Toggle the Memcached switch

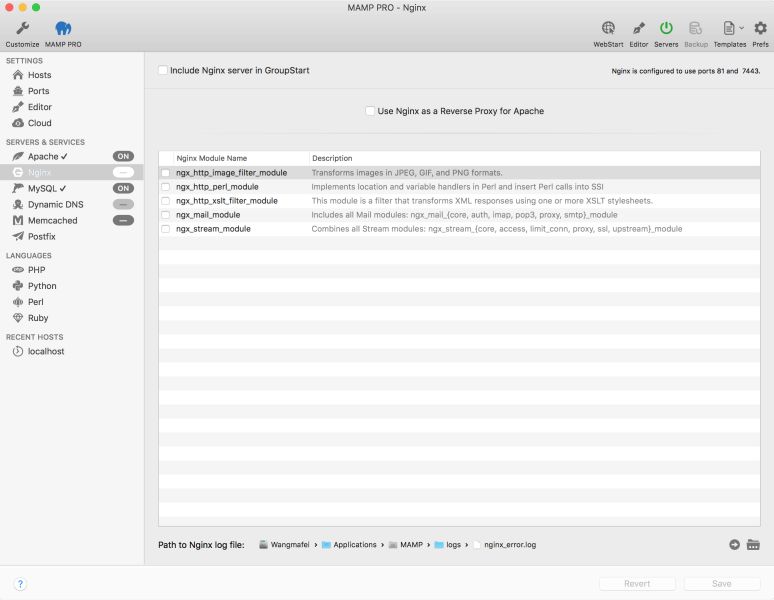123,221
